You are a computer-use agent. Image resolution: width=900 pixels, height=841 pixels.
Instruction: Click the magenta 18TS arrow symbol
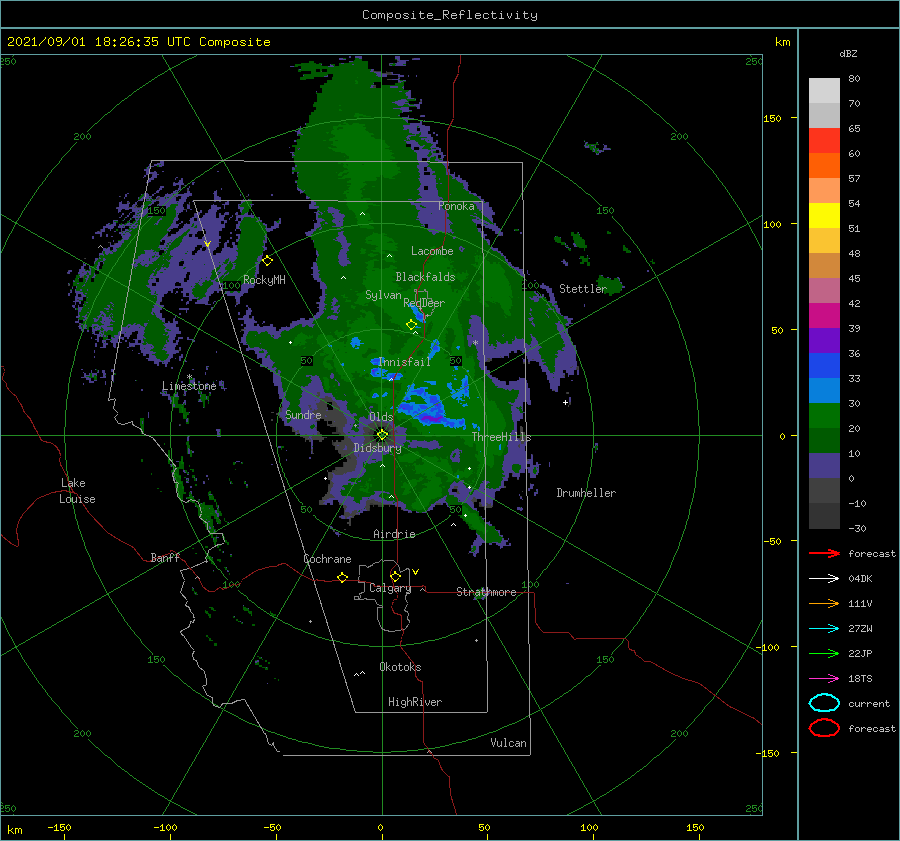point(824,679)
